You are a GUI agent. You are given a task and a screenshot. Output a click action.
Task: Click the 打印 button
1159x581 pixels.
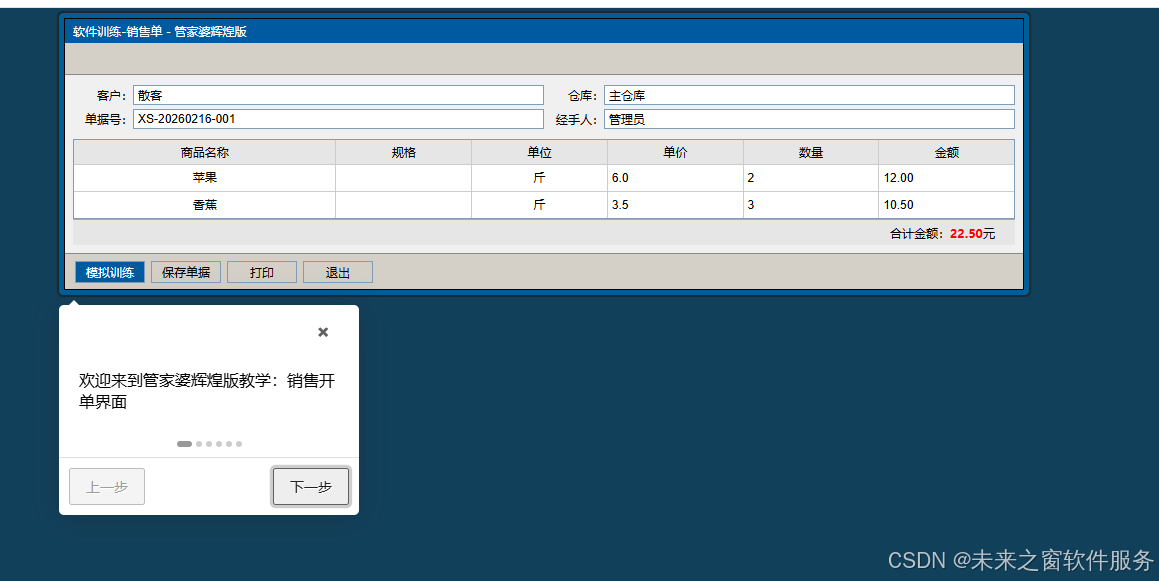tap(262, 272)
